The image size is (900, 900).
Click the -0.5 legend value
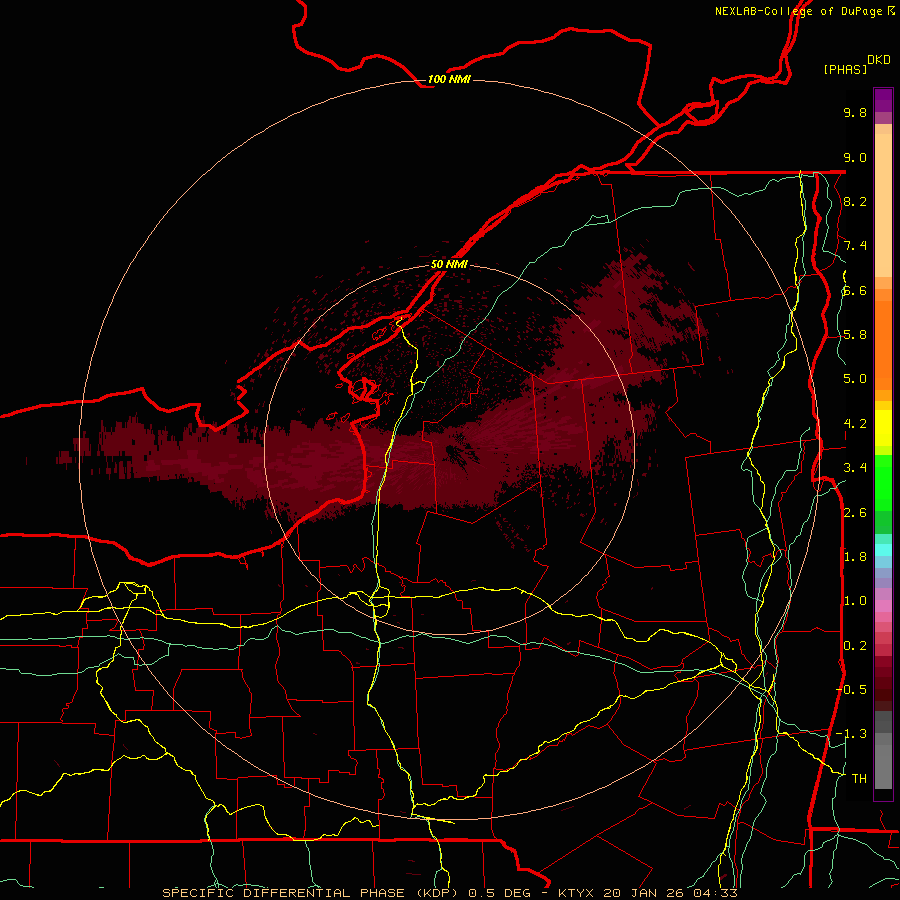[851, 690]
